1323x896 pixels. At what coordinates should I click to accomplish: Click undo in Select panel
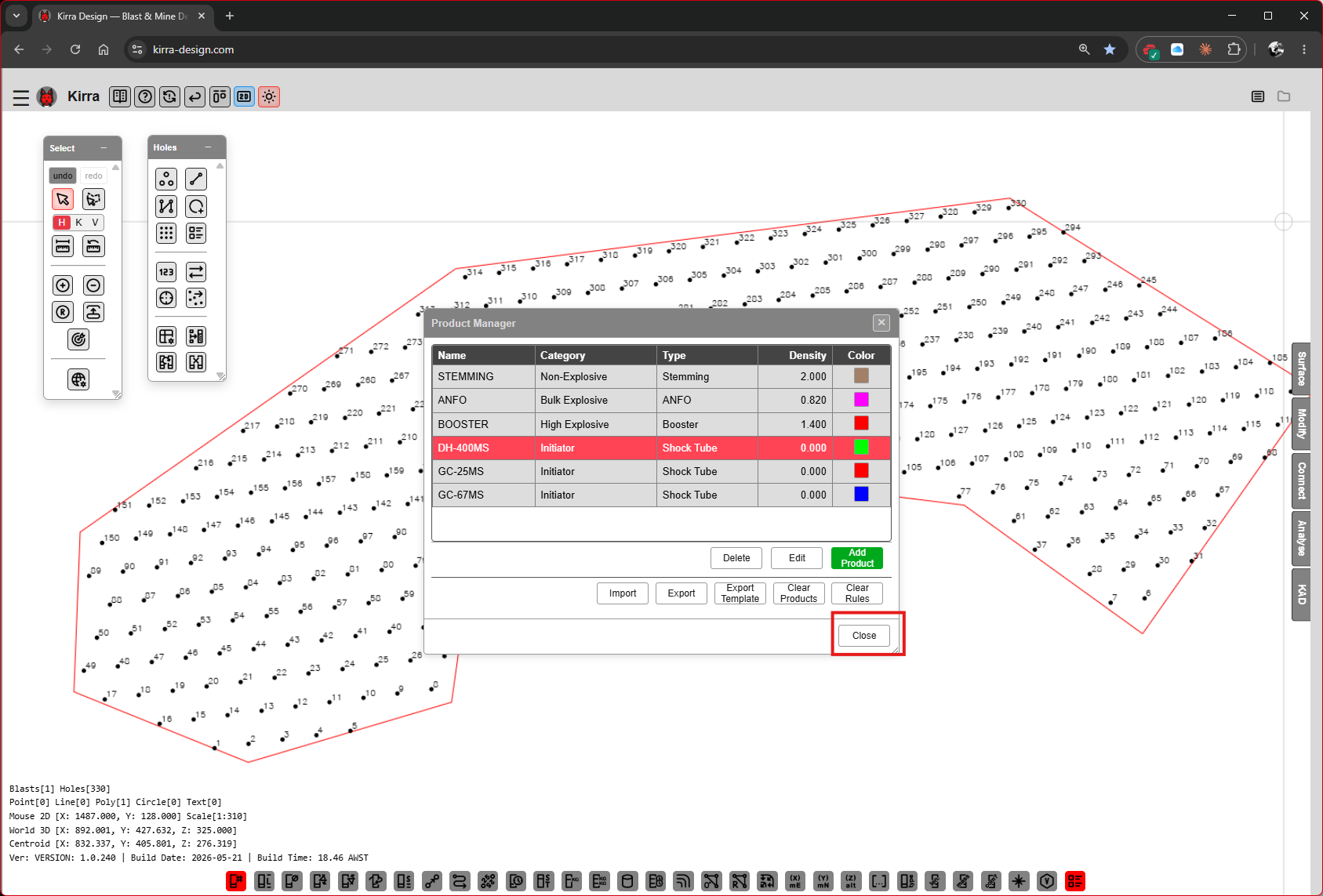(x=63, y=176)
